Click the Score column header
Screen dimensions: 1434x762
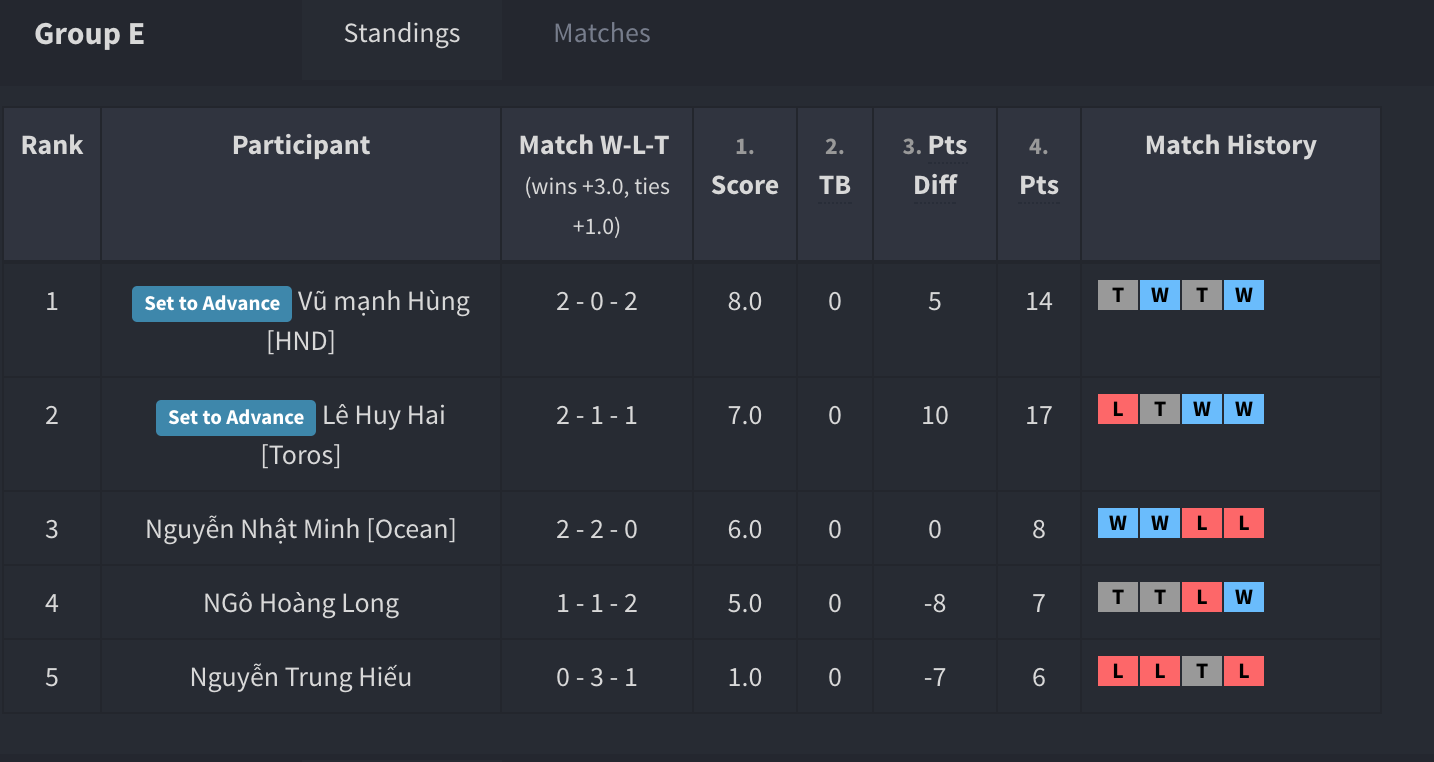point(745,185)
